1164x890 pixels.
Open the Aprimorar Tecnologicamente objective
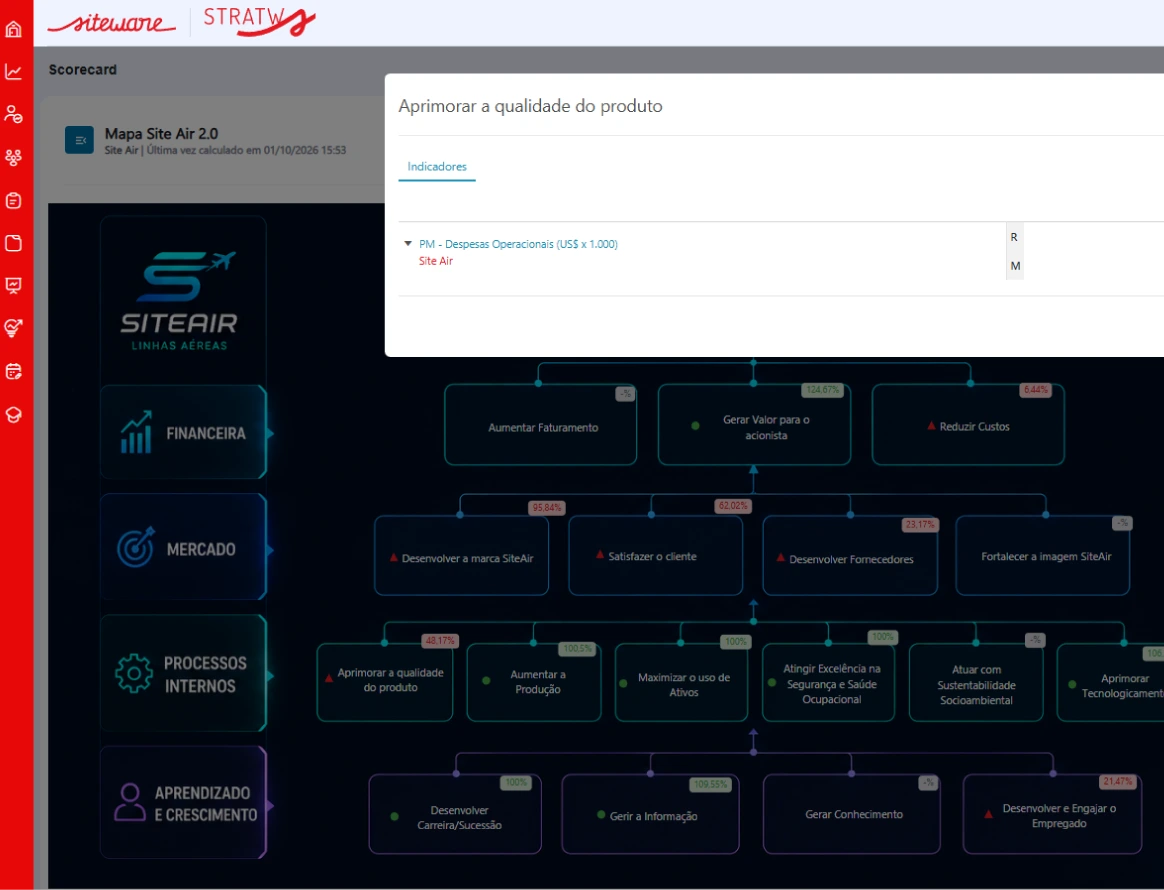point(1111,682)
